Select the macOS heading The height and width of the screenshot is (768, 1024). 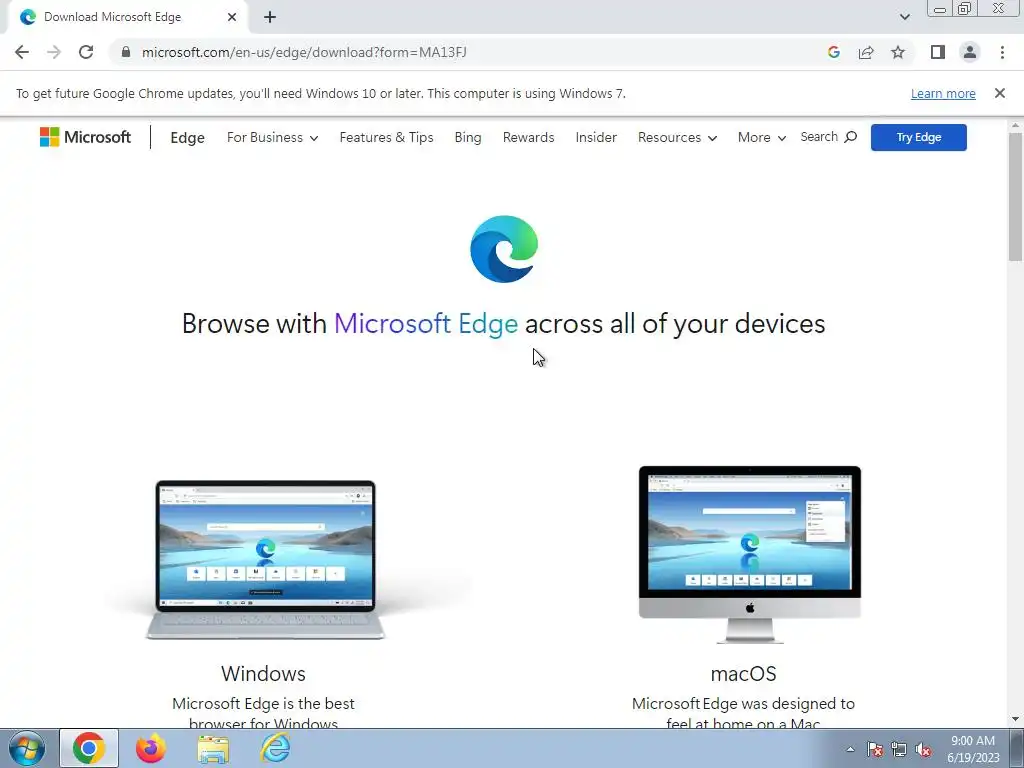pos(743,673)
